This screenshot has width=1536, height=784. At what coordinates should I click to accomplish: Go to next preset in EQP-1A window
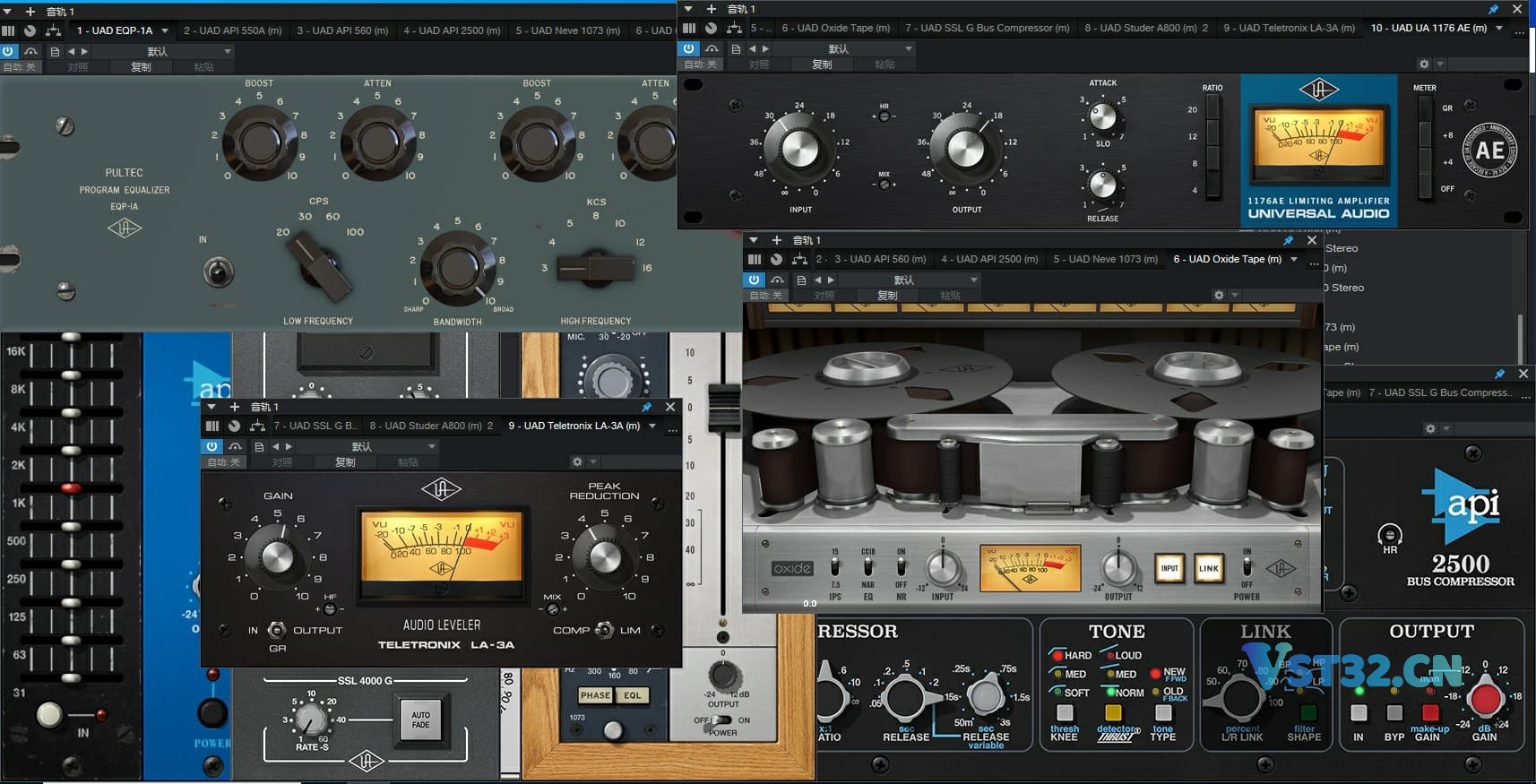coord(84,51)
